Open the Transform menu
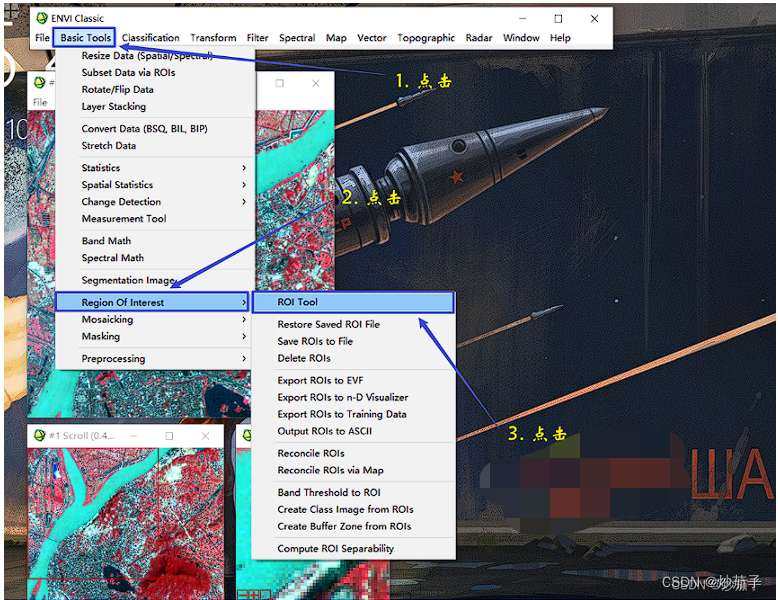The width and height of the screenshot is (778, 600). 213,38
